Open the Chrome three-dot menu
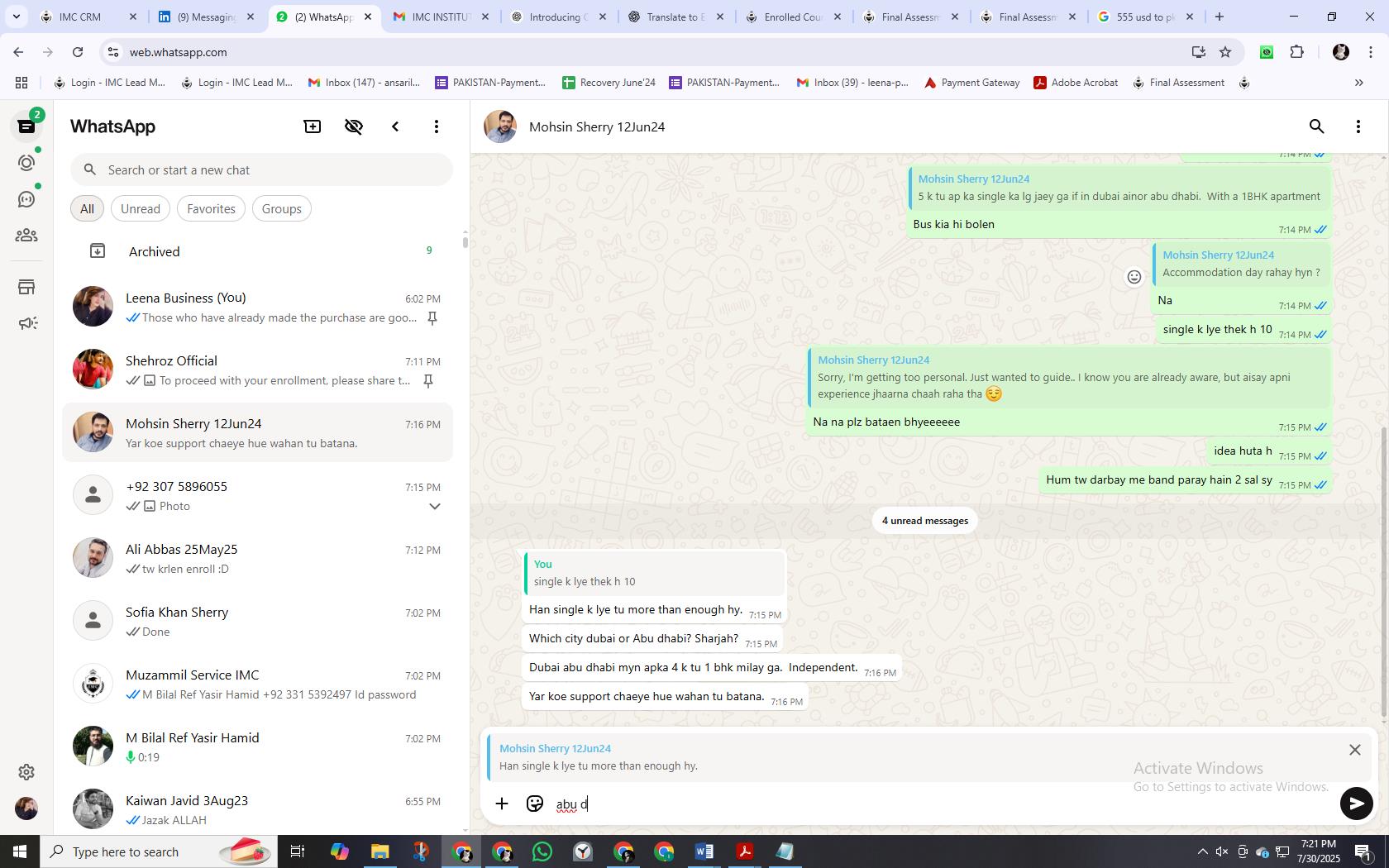The width and height of the screenshot is (1389, 868). (1372, 52)
